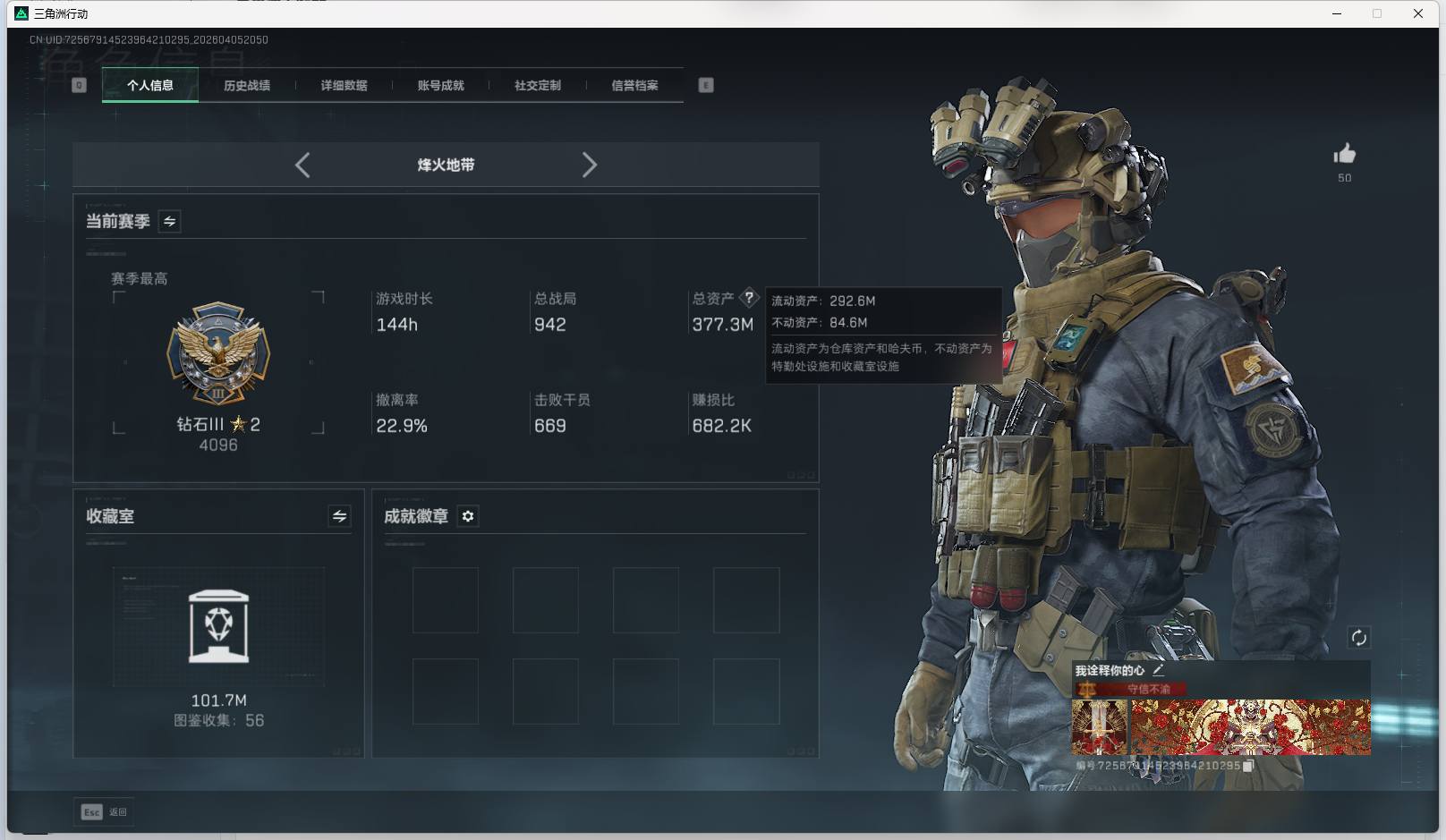Click the Q key previous-tab icon
The image size is (1446, 840).
[79, 85]
